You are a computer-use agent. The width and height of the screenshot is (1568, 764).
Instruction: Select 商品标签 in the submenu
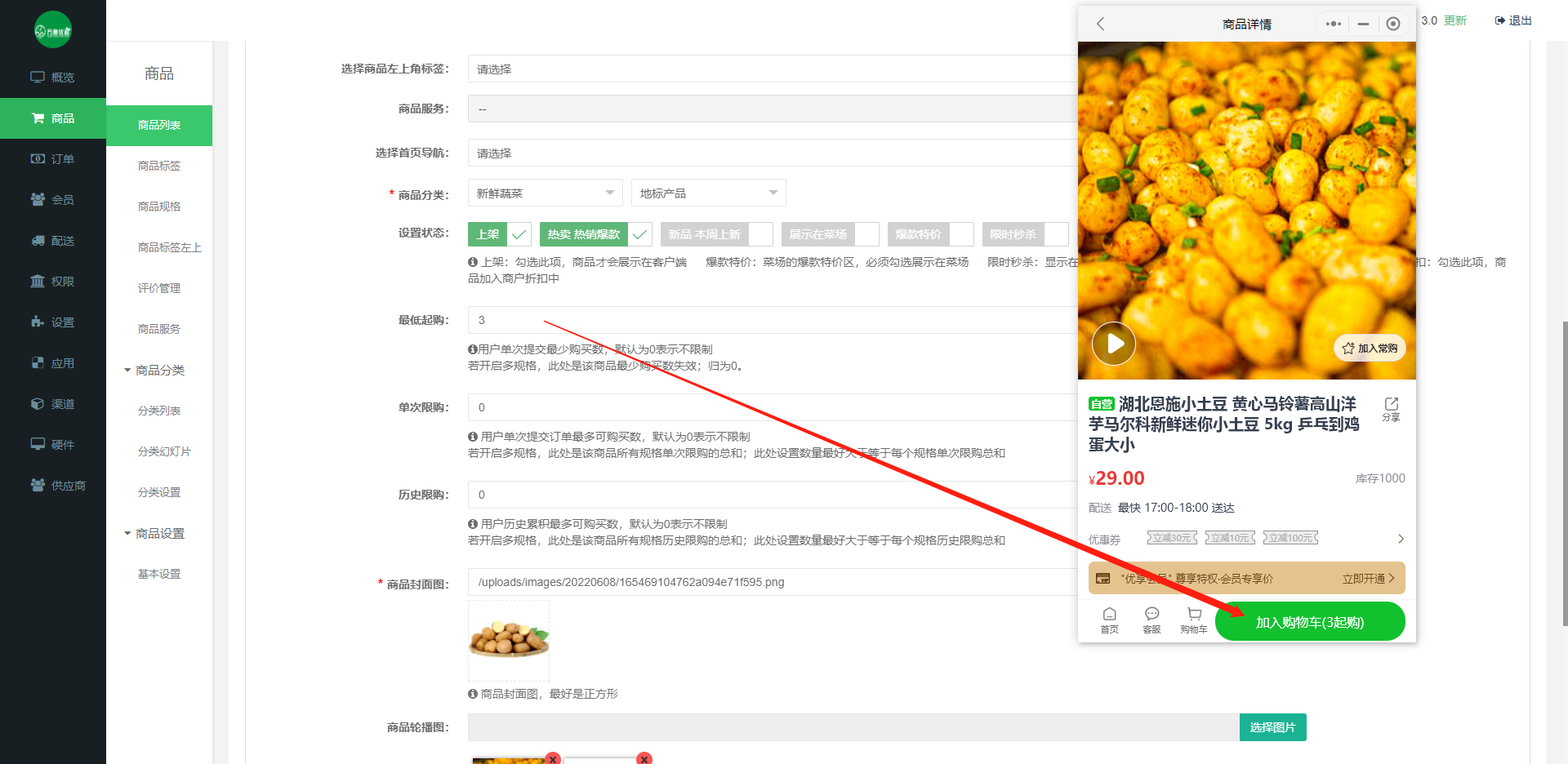point(159,166)
